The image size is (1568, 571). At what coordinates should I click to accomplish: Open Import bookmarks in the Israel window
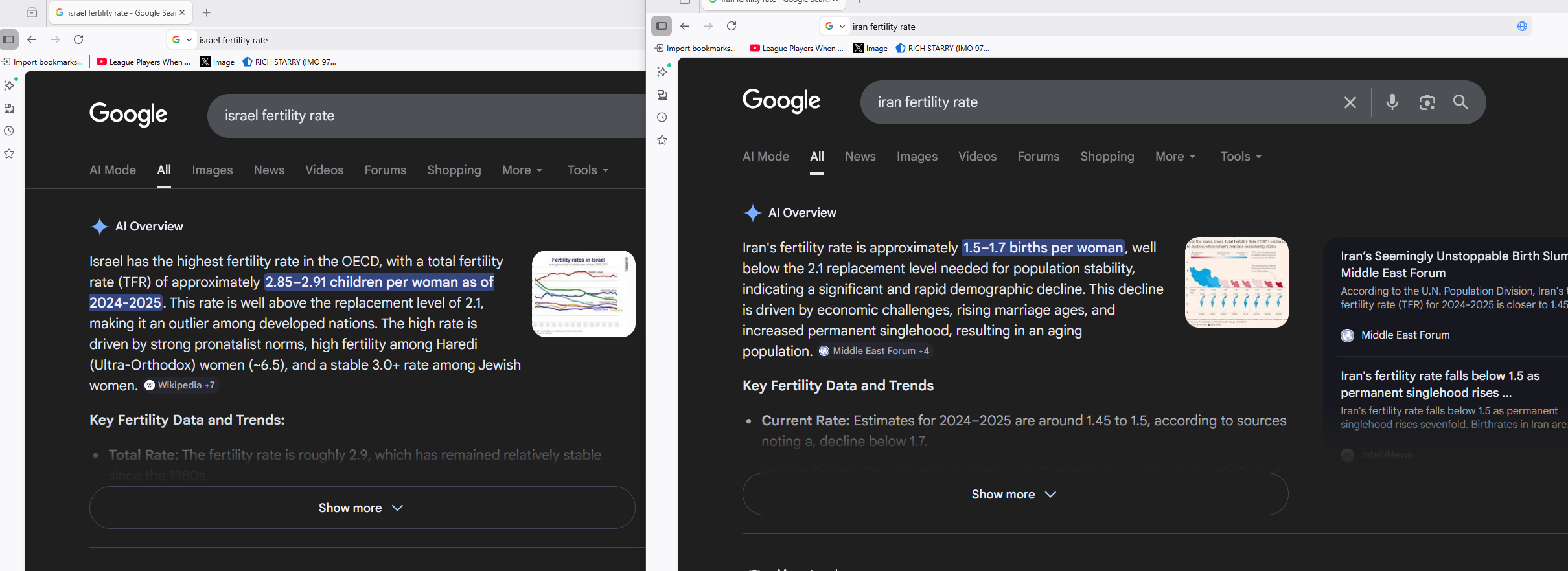(43, 62)
